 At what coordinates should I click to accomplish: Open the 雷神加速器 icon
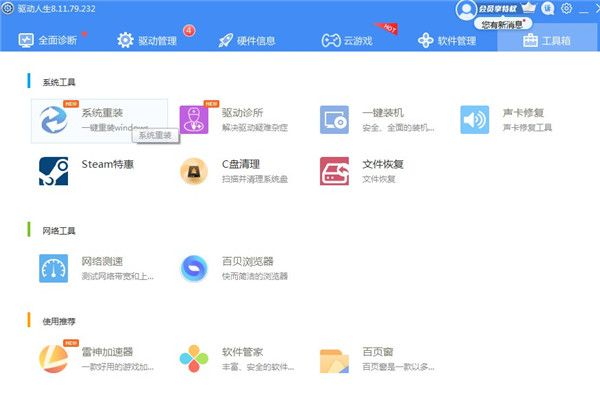click(54, 359)
